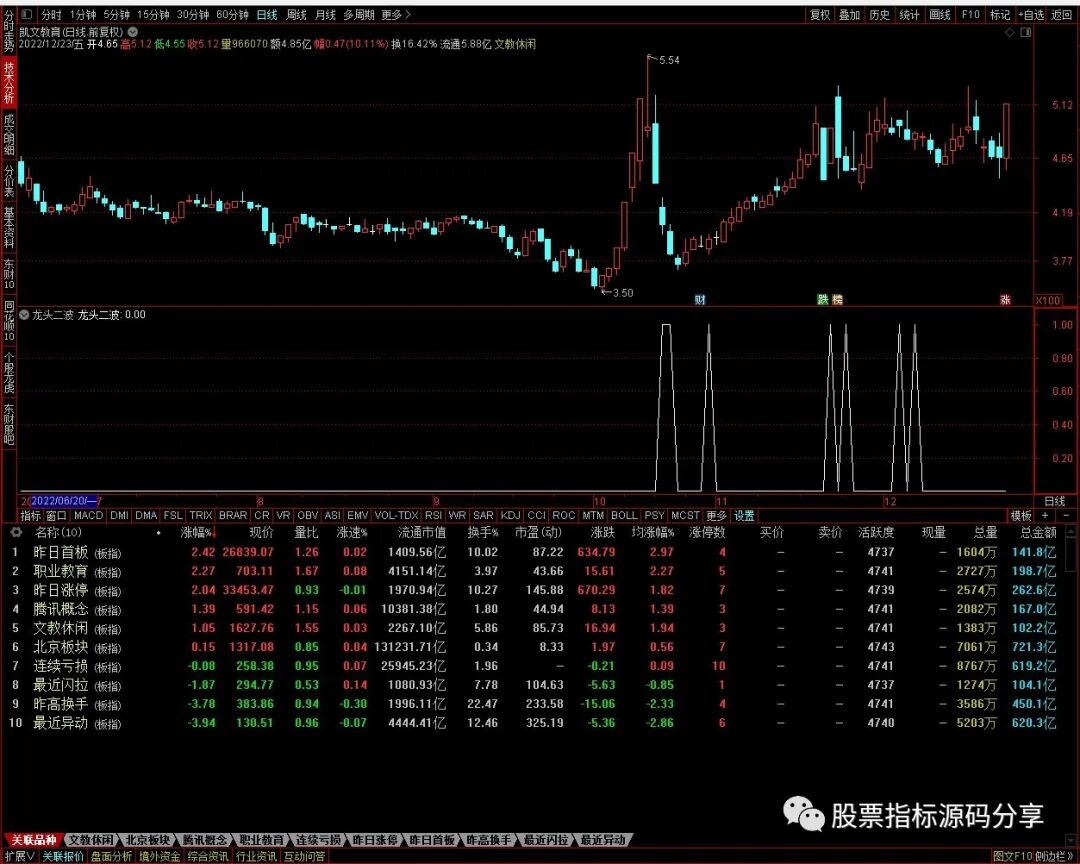Open the 分时走势 sidebar tab
Screen dimensions: 1080x864
click(8, 32)
